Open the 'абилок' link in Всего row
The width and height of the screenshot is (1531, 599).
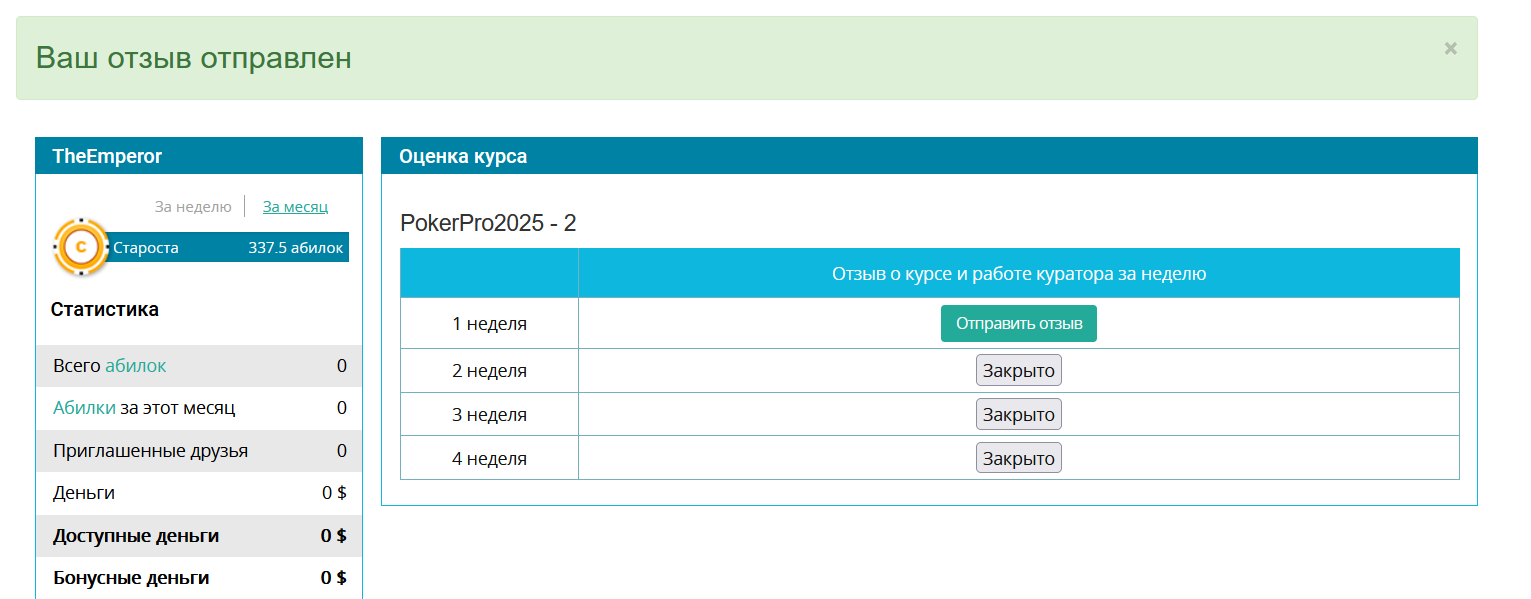point(136,366)
